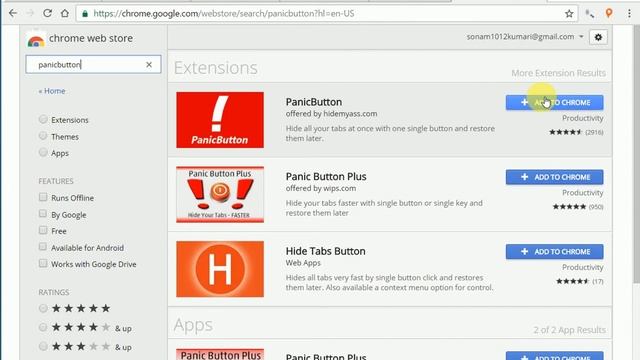Click the key extension icon in toolbar
The image size is (640, 360).
[x=589, y=14]
